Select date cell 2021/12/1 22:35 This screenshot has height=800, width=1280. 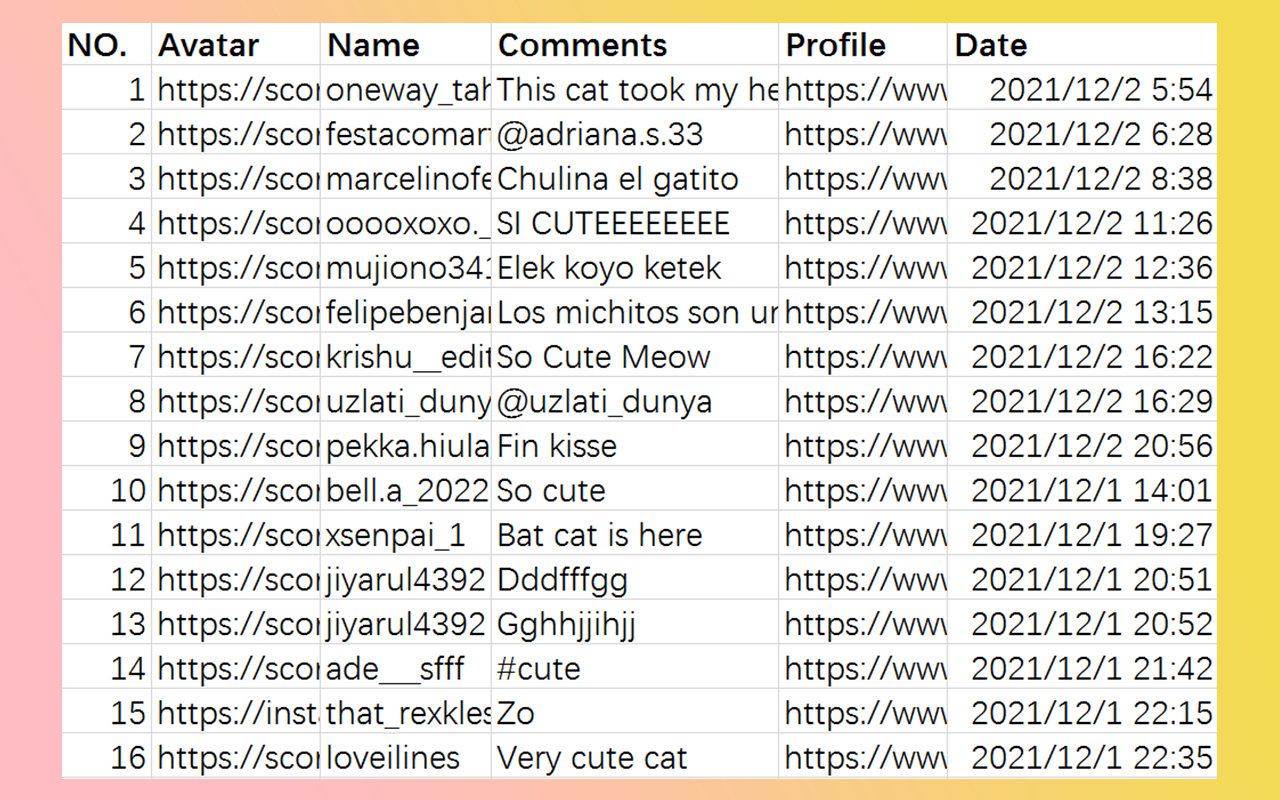coord(1082,757)
